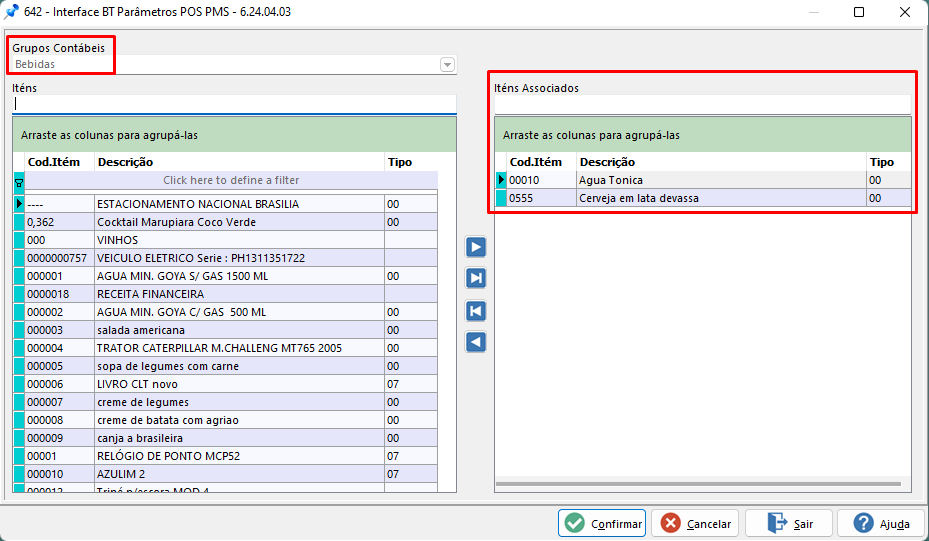Click Tipo header in Iténs Associados grid
This screenshot has width=929, height=541.
[889, 162]
